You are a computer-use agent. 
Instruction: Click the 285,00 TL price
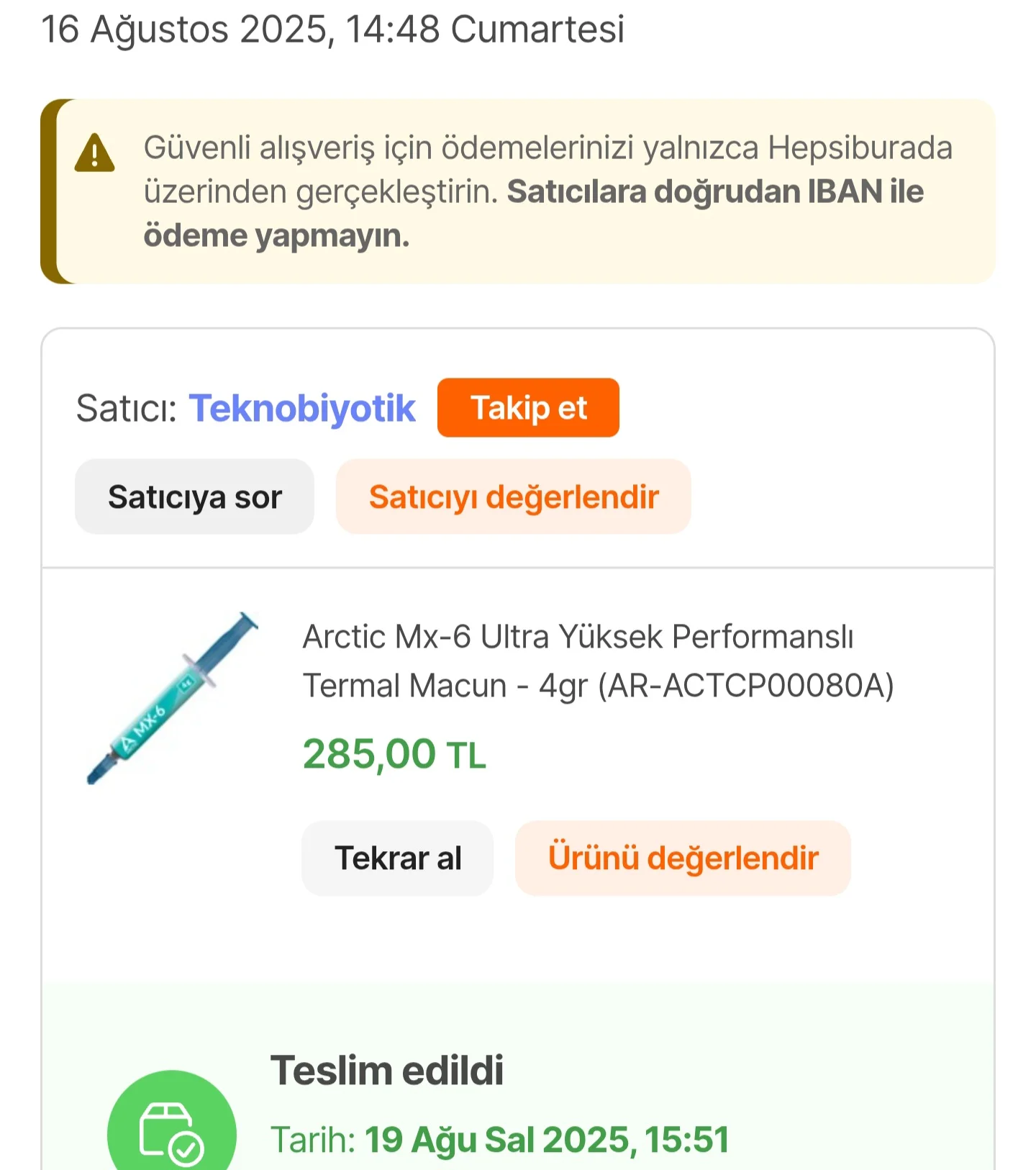(x=394, y=754)
